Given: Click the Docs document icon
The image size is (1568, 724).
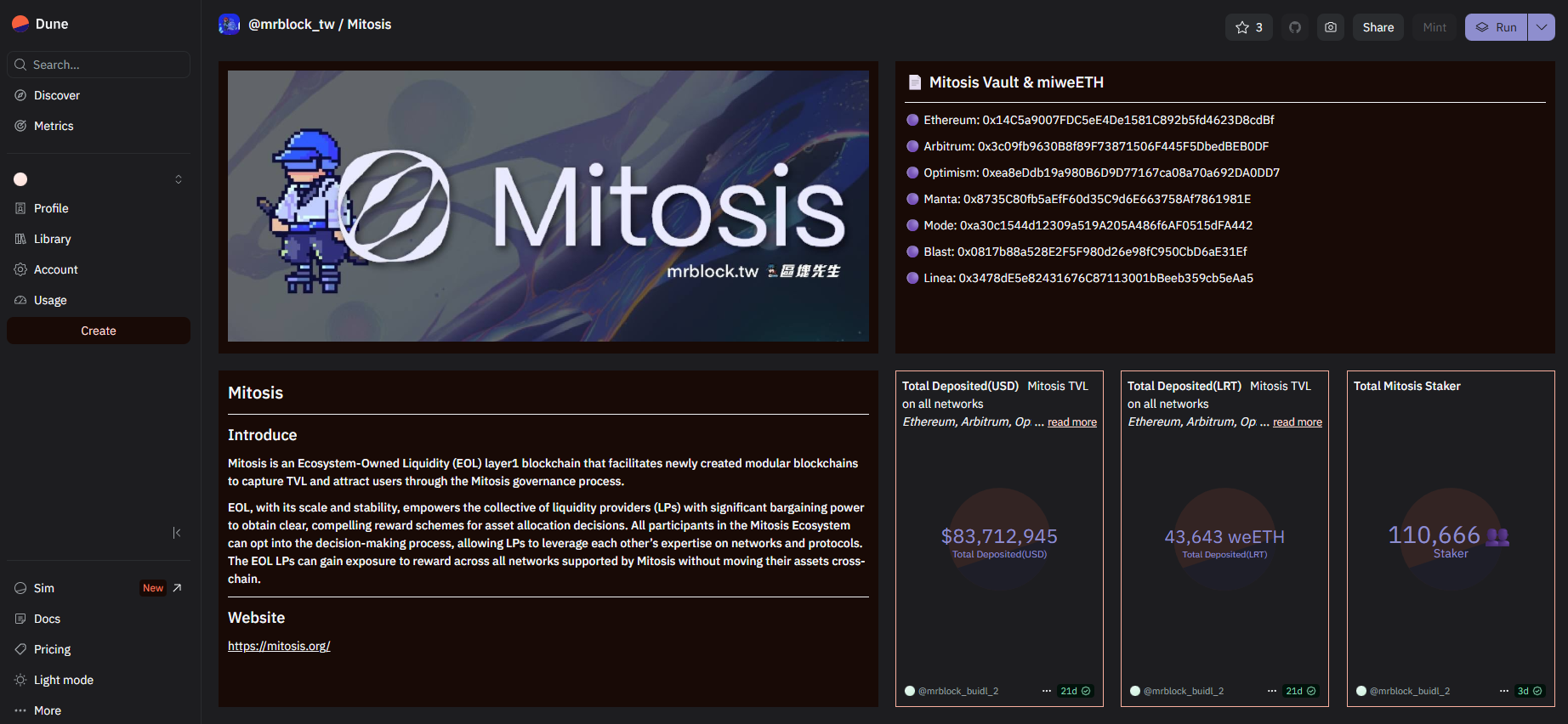Looking at the screenshot, I should coord(20,619).
